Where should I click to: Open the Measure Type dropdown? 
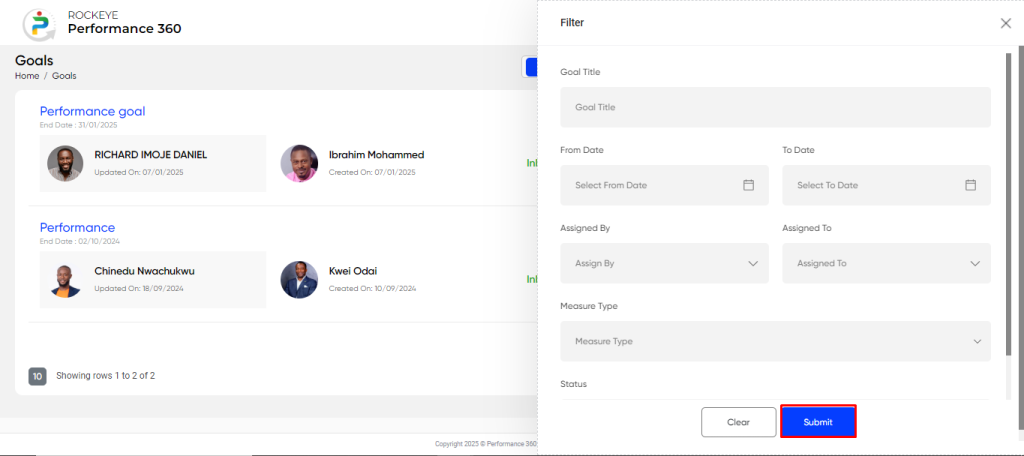click(x=775, y=341)
